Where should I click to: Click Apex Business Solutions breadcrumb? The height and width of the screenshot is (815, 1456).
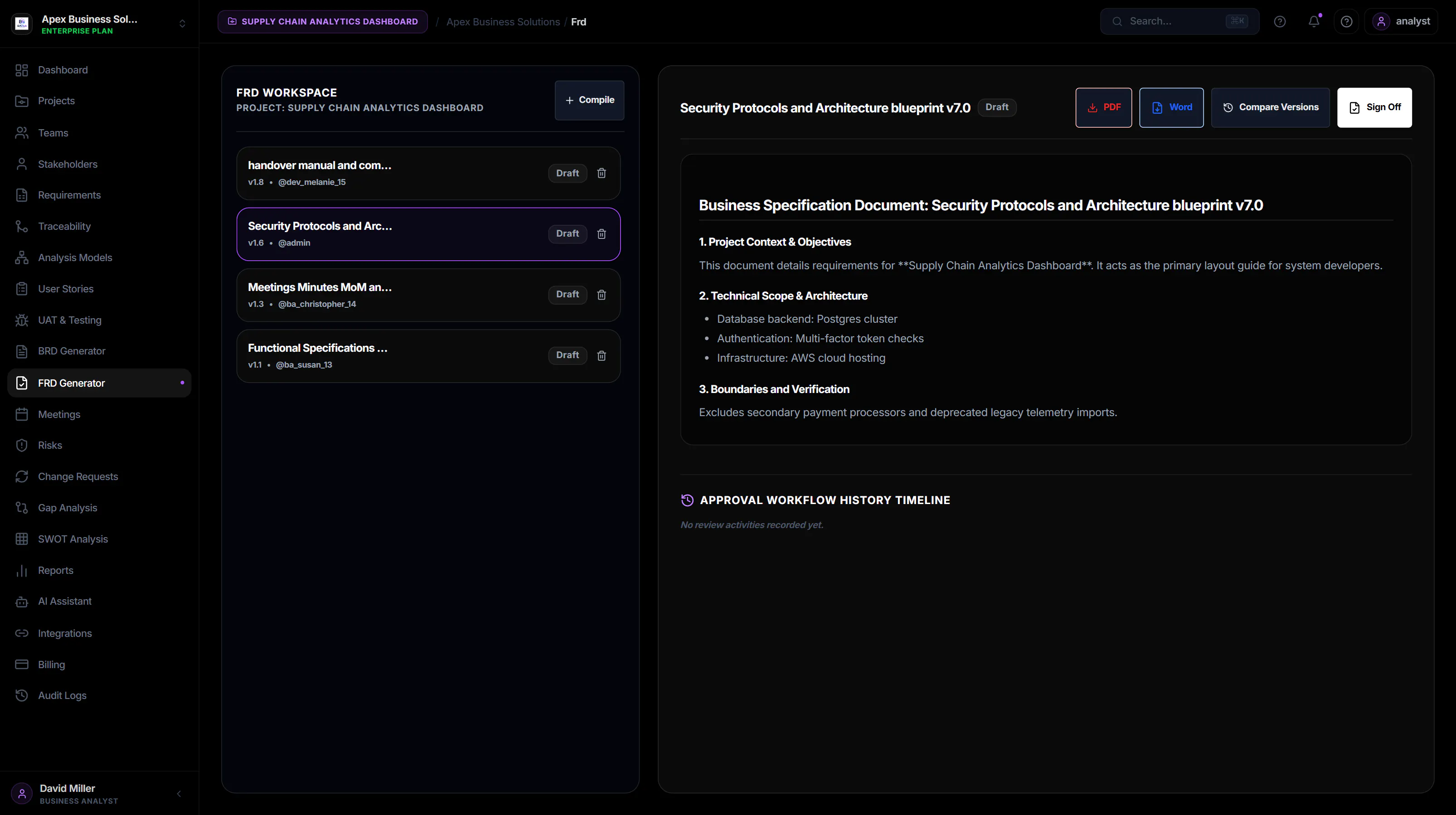[503, 22]
